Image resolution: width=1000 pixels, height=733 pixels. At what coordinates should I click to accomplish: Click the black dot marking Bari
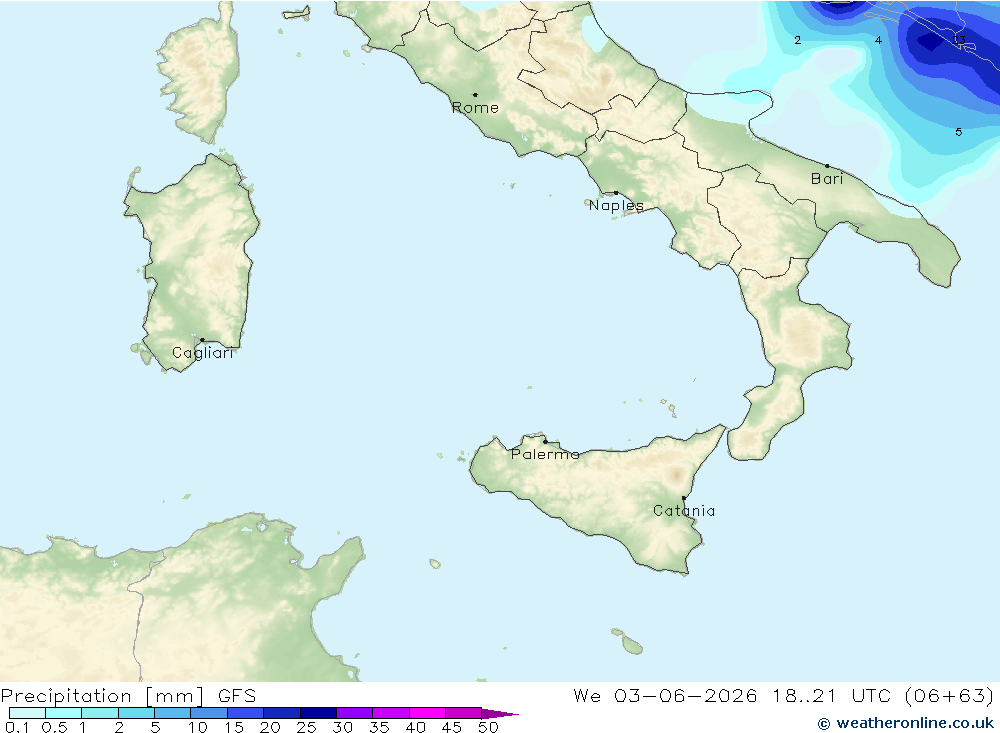[827, 166]
